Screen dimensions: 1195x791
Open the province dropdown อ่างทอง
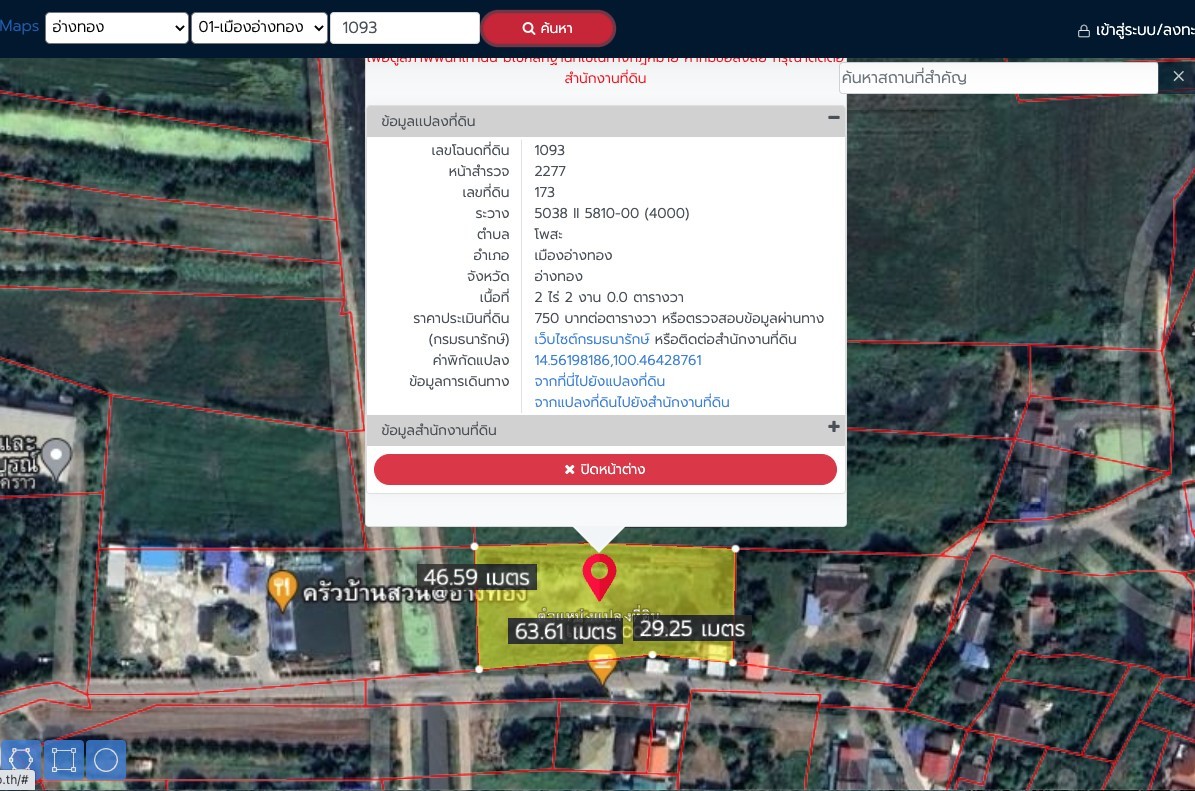click(x=117, y=27)
